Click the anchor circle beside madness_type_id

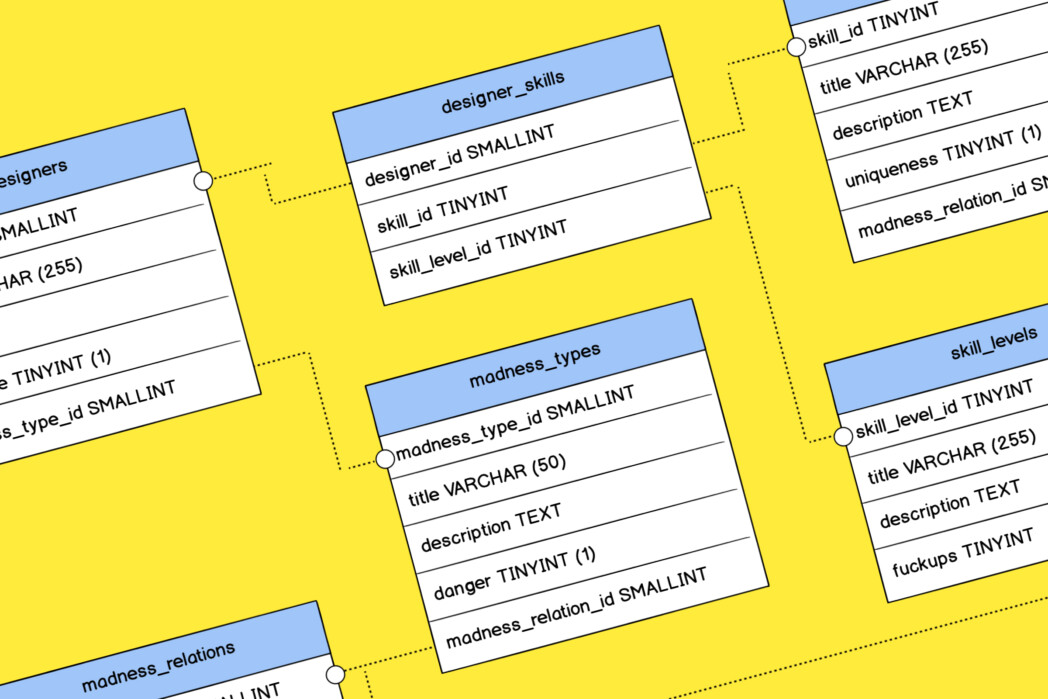(x=385, y=459)
